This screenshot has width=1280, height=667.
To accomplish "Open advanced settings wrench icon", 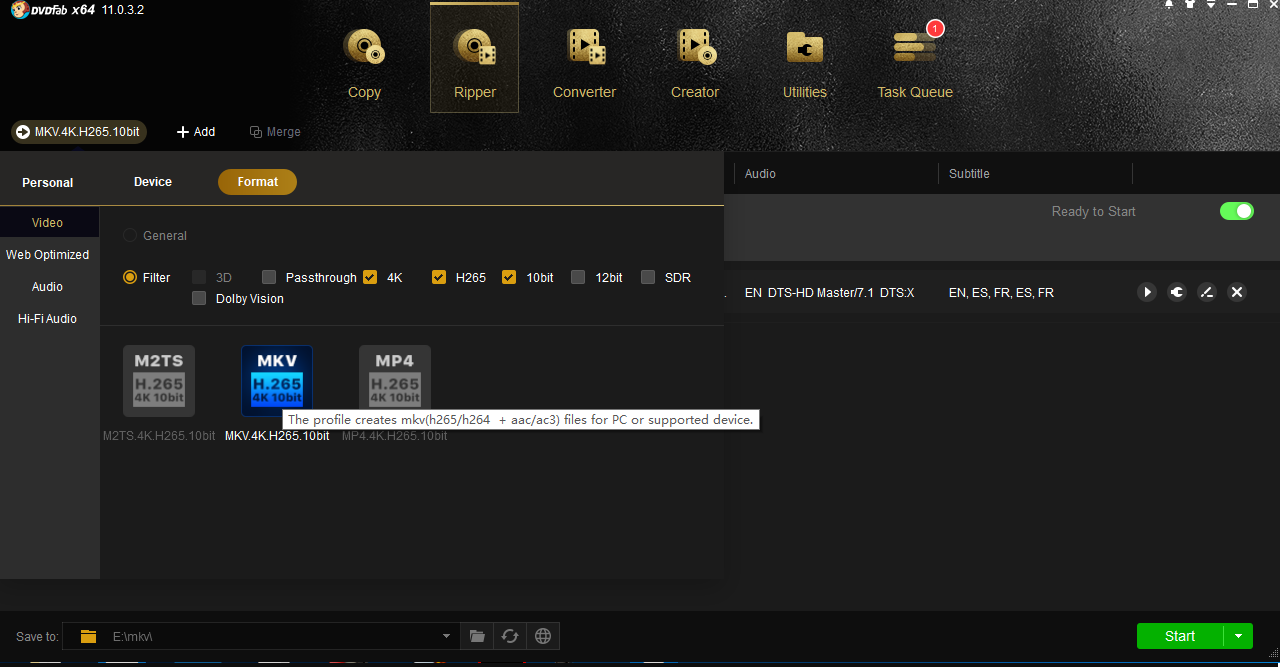I will tap(1177, 292).
